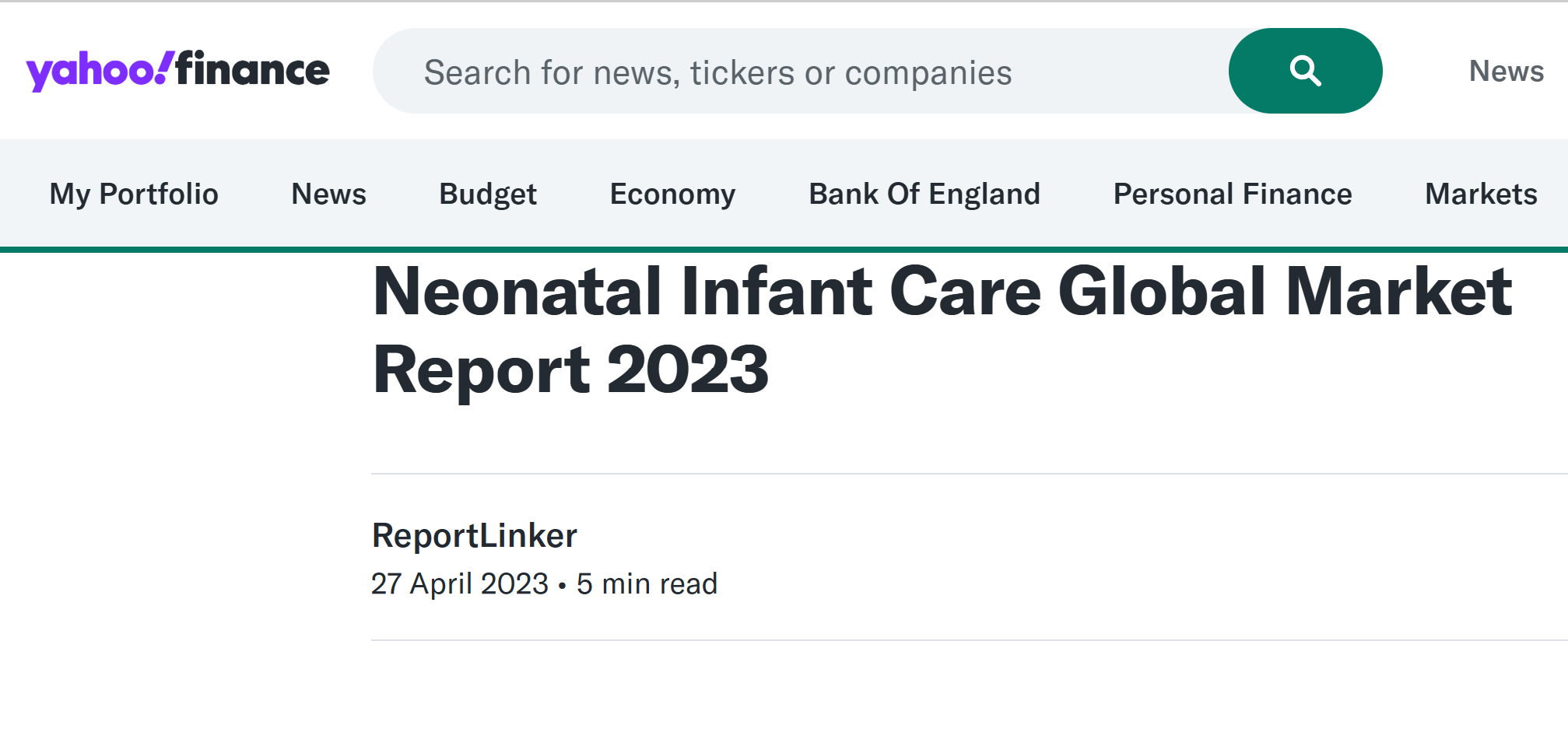Open the Bank Of England tab

(x=924, y=194)
